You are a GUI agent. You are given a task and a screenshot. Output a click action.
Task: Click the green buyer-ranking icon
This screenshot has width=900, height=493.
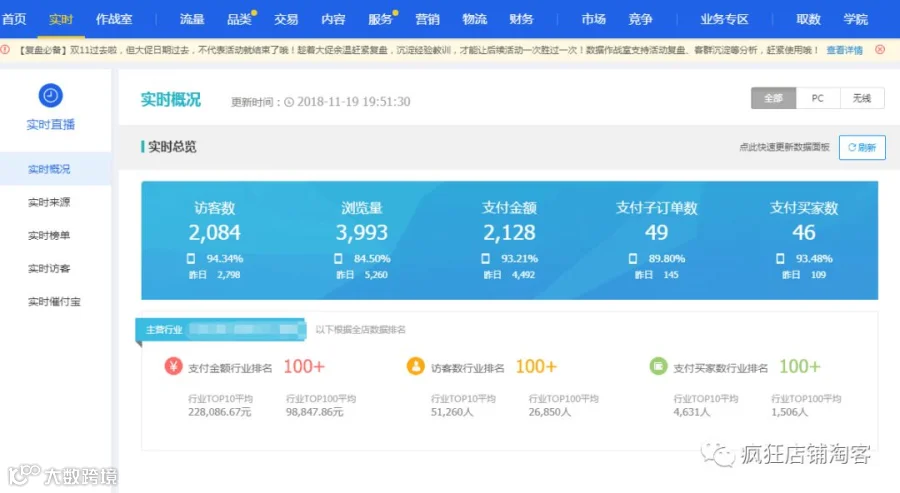[x=658, y=366]
